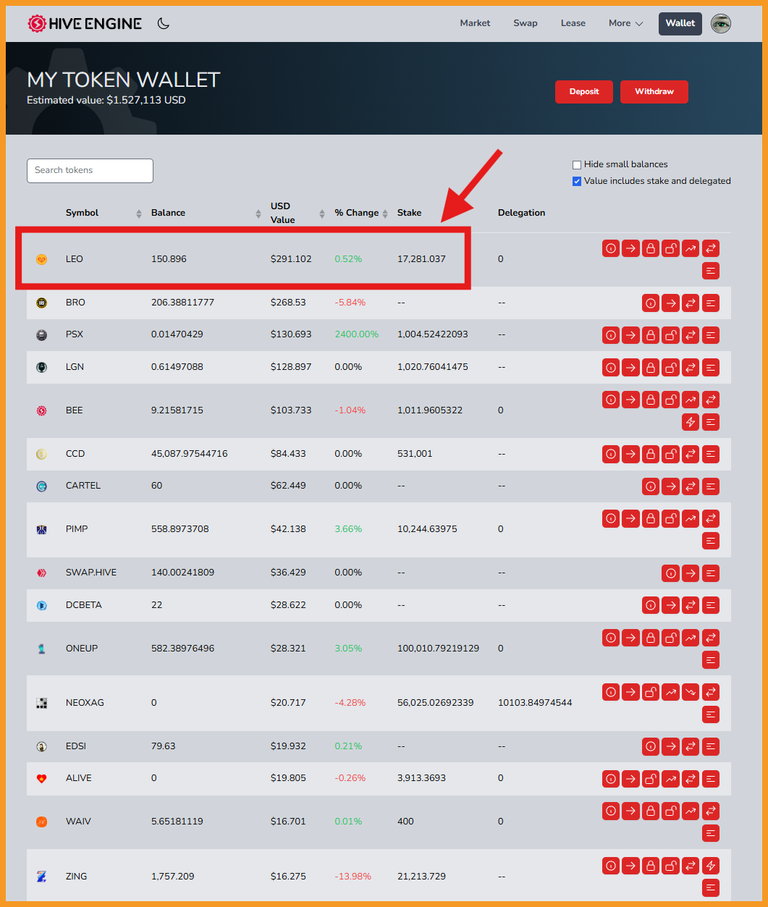Click the BEE lightning bolt icon
Viewport: 768px width, 907px height.
691,422
